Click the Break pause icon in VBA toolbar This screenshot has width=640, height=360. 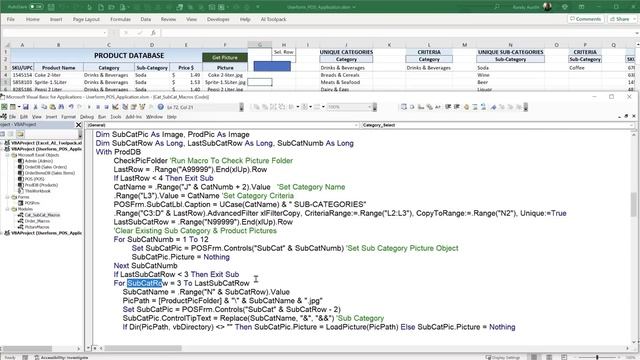pyautogui.click(x=98, y=107)
